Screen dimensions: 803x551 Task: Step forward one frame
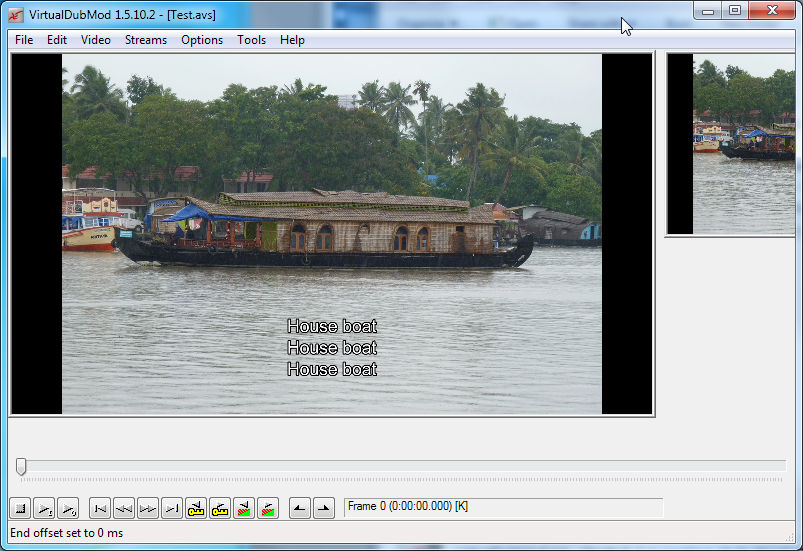click(148, 508)
